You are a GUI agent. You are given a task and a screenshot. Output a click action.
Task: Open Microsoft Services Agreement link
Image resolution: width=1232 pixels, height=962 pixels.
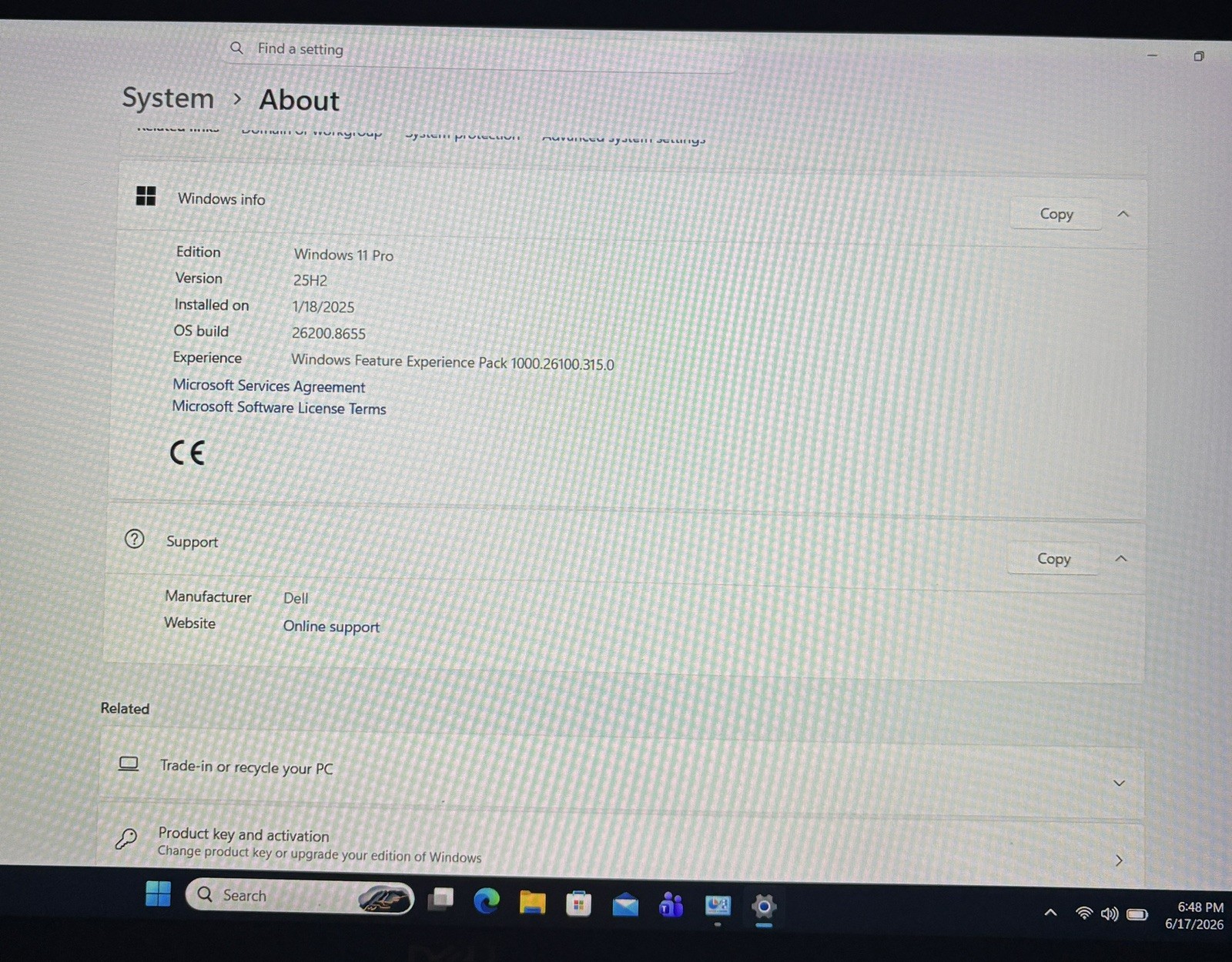(269, 386)
